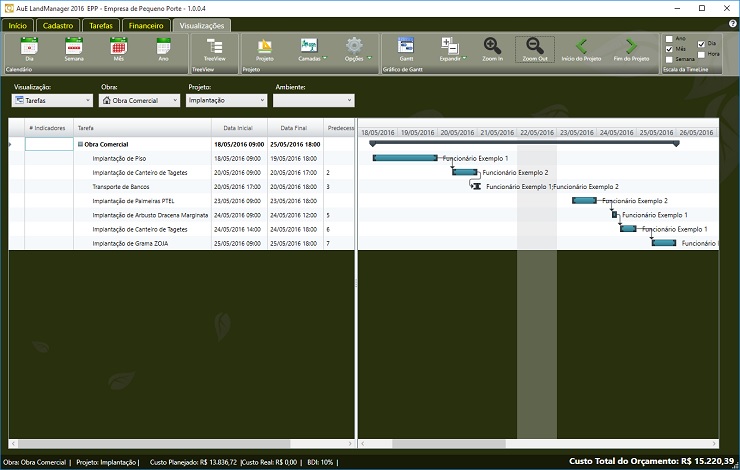
Task: Click the Expandir icon
Action: pyautogui.click(x=449, y=46)
